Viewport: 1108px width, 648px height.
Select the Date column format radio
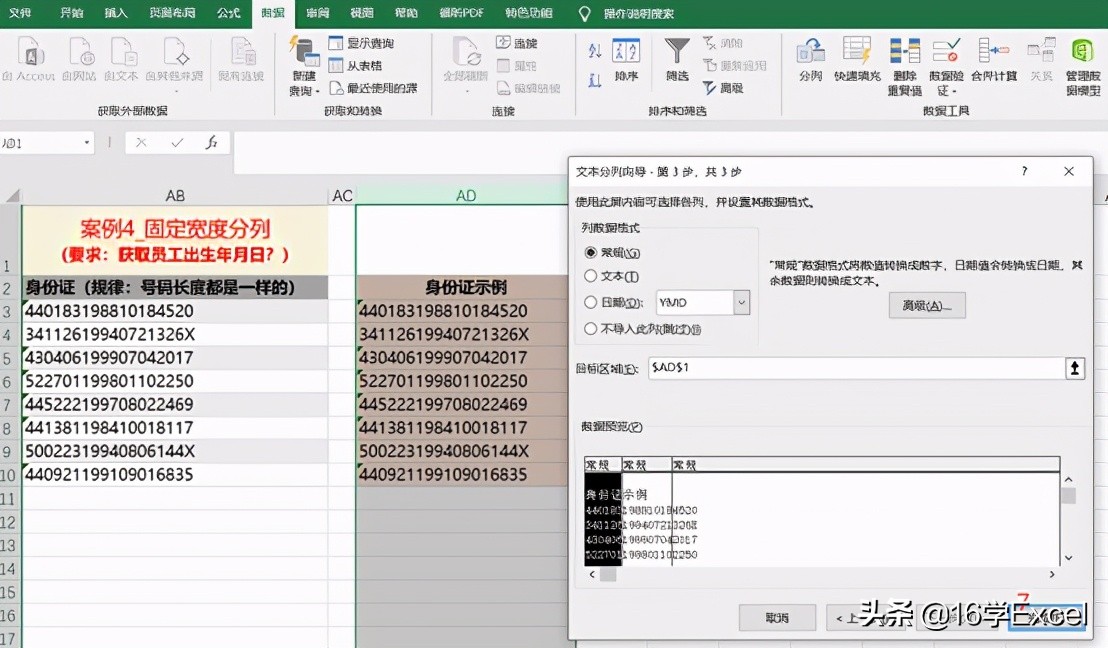pos(591,302)
